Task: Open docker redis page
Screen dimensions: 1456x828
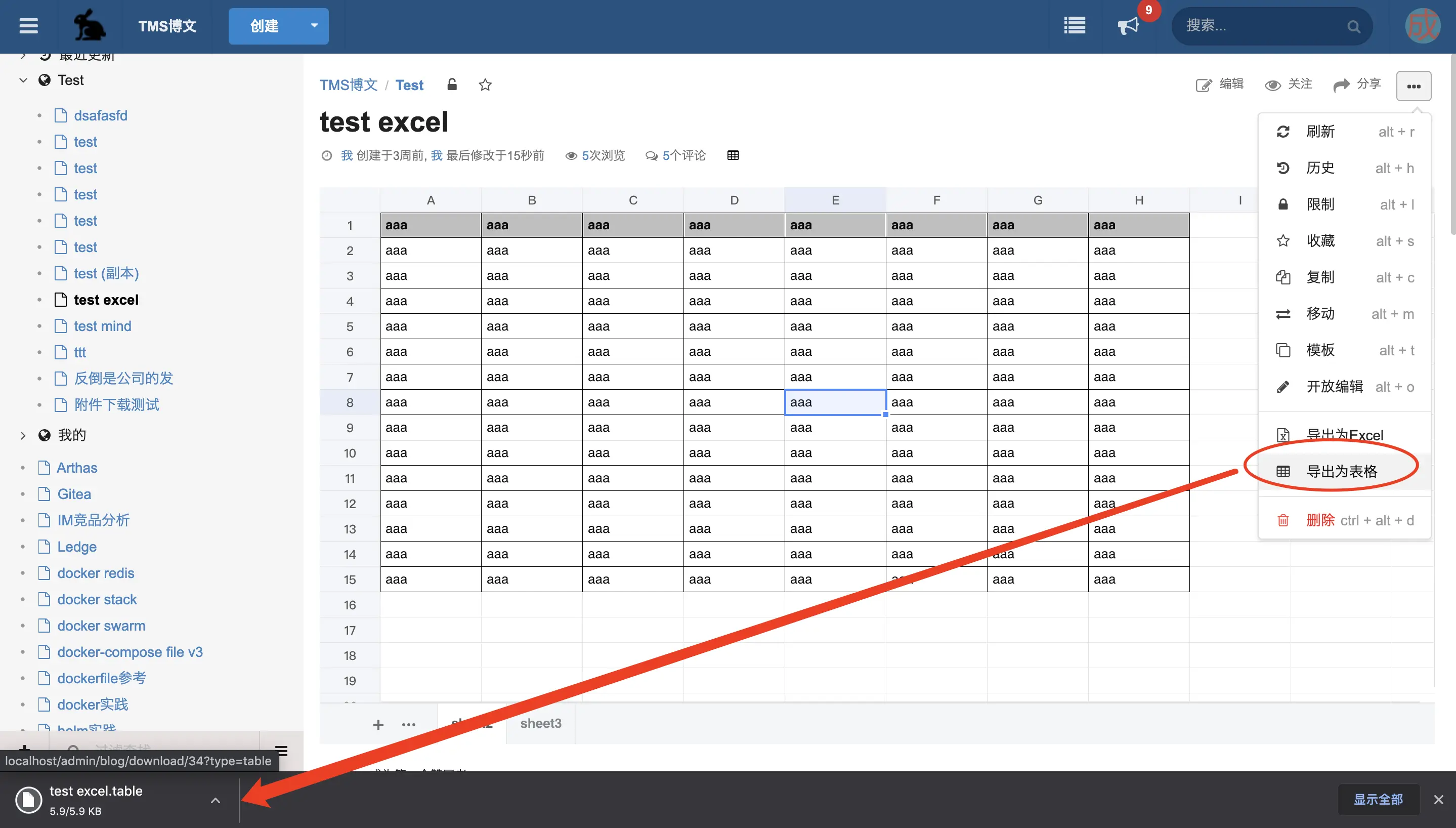Action: coord(96,573)
